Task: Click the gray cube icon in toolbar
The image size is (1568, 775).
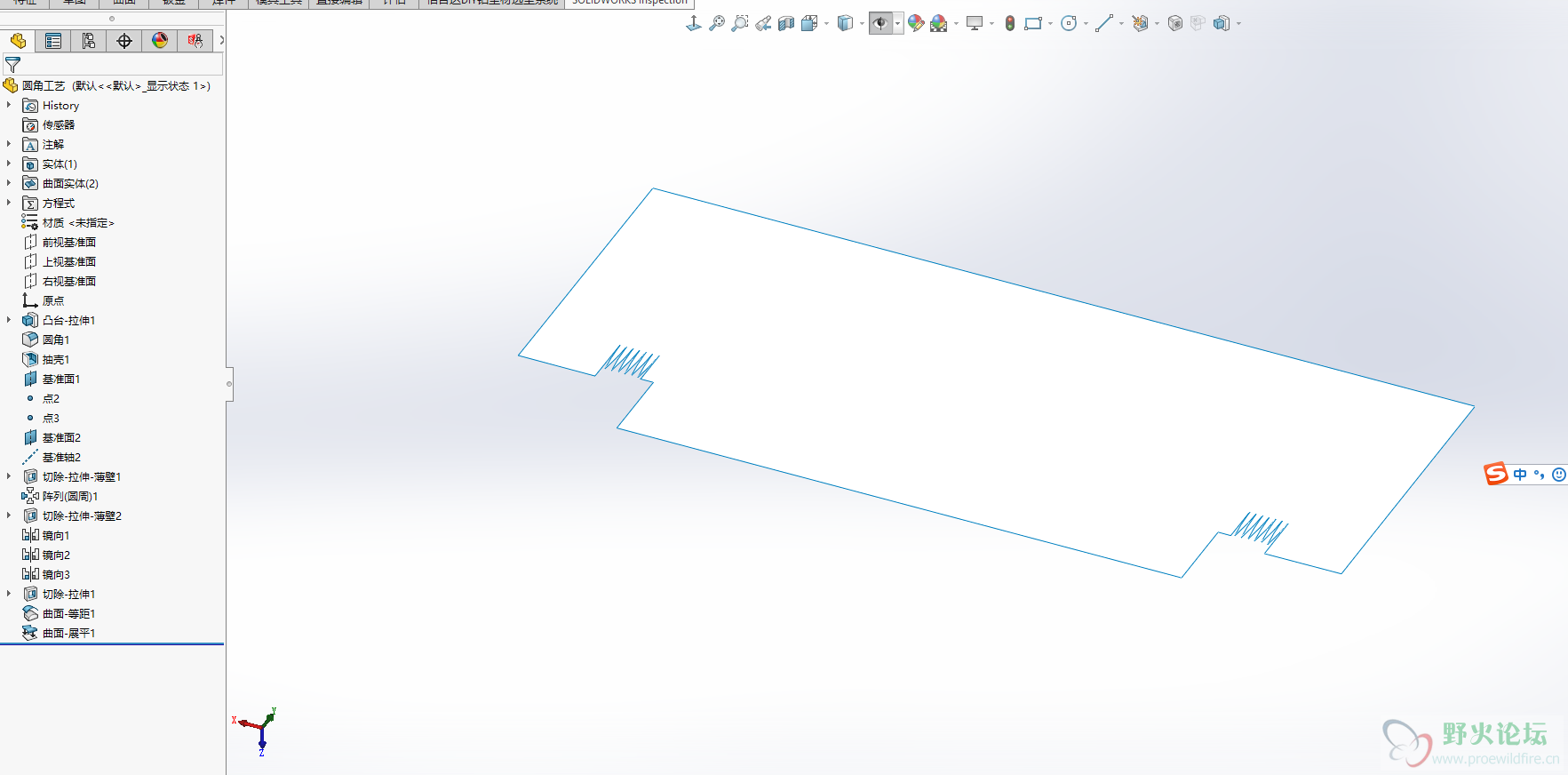Action: click(1175, 23)
